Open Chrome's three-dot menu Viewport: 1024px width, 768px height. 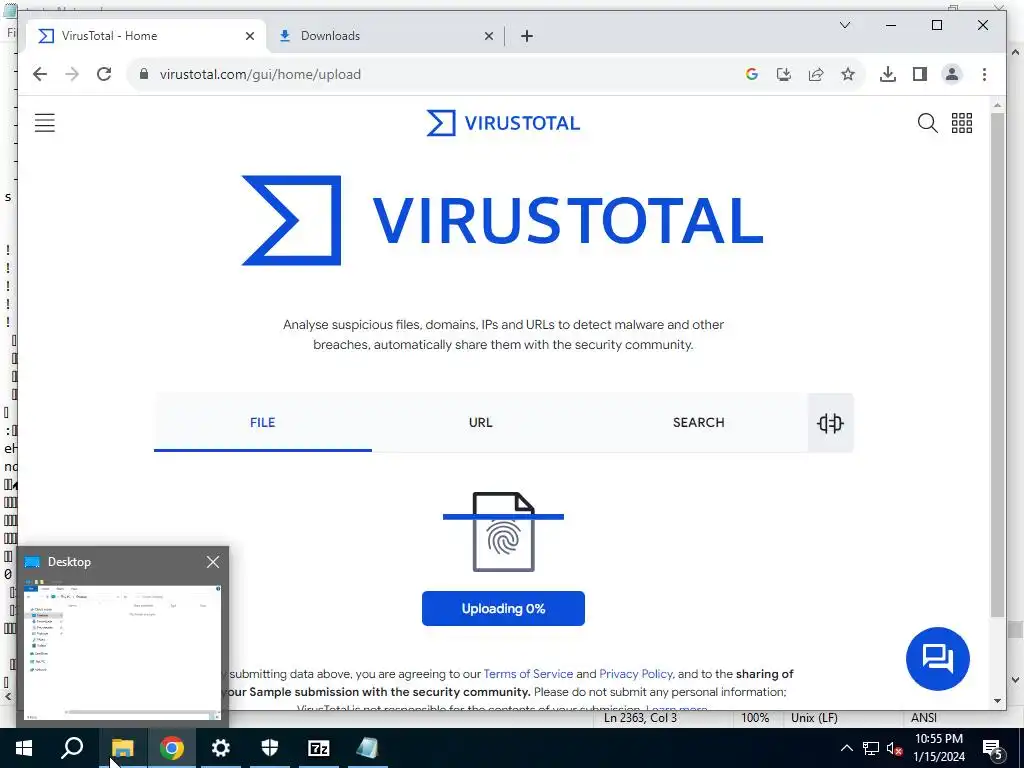(x=984, y=74)
